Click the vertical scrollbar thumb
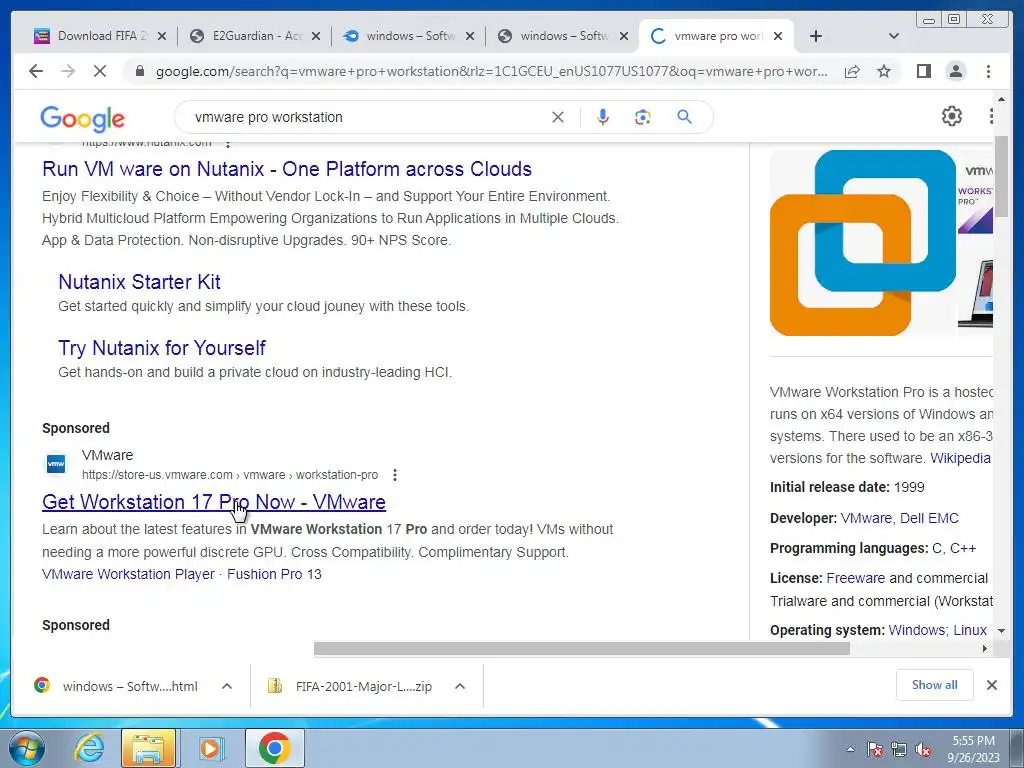1024x768 pixels. coord(1001,178)
